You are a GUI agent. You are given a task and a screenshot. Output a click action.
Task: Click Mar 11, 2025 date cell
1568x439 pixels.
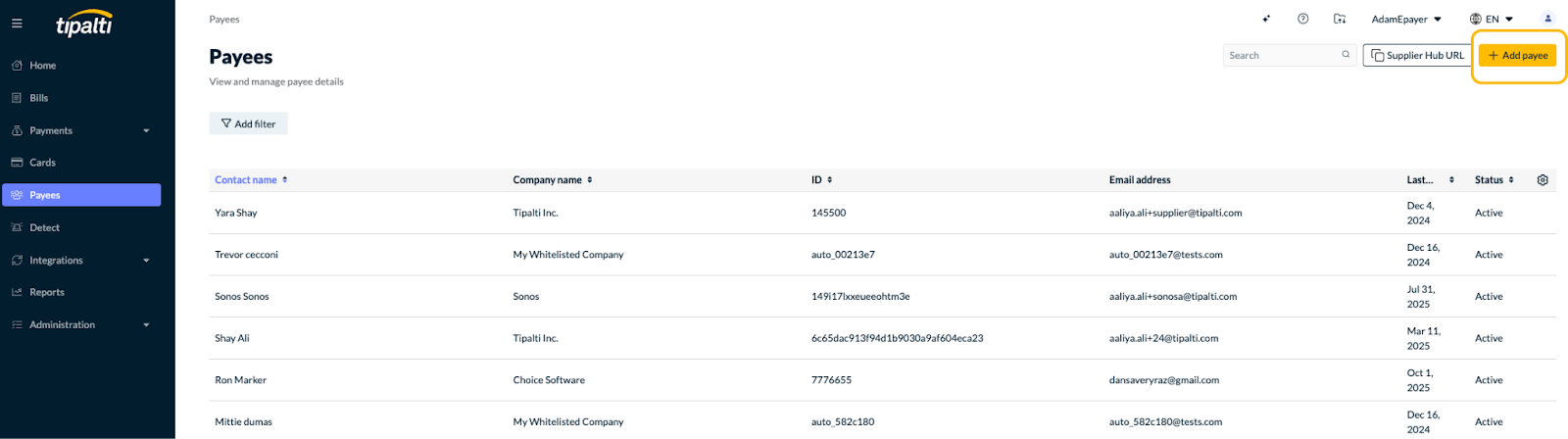point(1424,339)
